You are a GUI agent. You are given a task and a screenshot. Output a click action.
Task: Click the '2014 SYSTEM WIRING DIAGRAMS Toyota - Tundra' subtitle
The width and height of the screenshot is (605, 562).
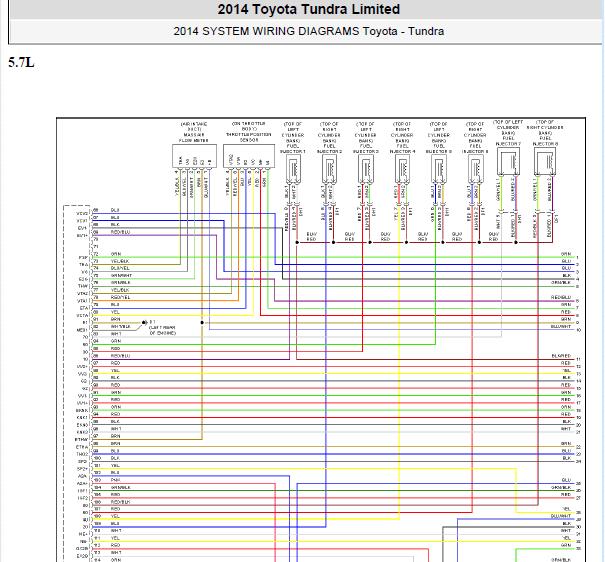click(x=309, y=31)
